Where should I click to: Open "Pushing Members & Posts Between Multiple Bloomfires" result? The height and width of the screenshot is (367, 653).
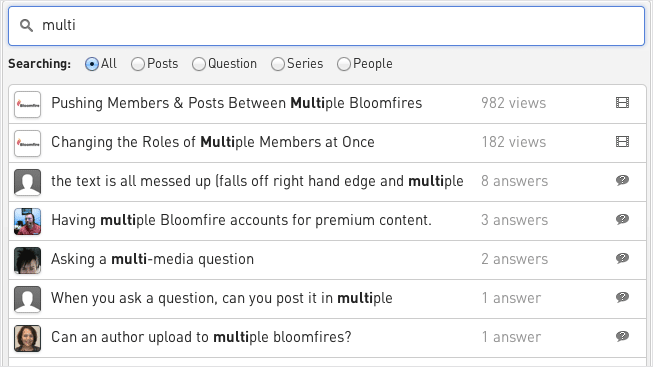coord(237,103)
